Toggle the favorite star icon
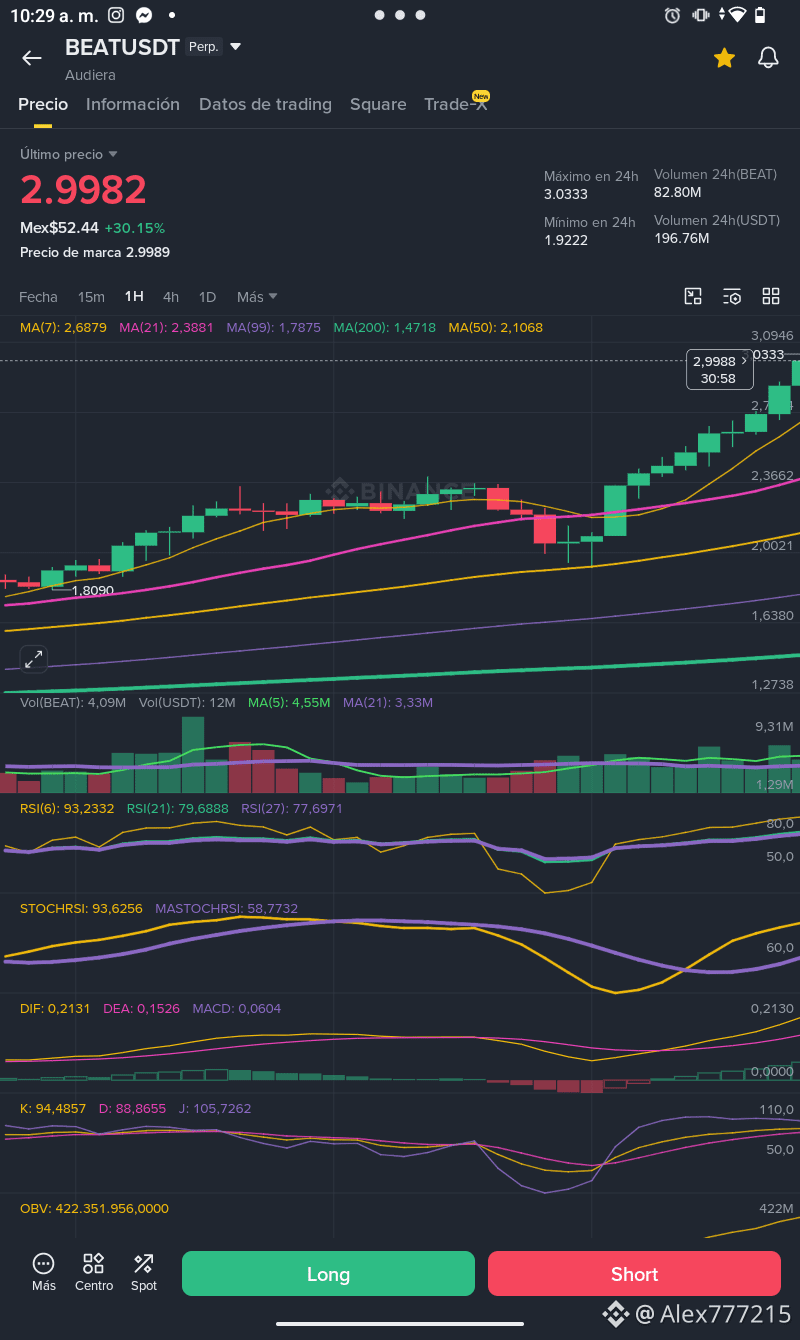The width and height of the screenshot is (800, 1340). [x=724, y=58]
